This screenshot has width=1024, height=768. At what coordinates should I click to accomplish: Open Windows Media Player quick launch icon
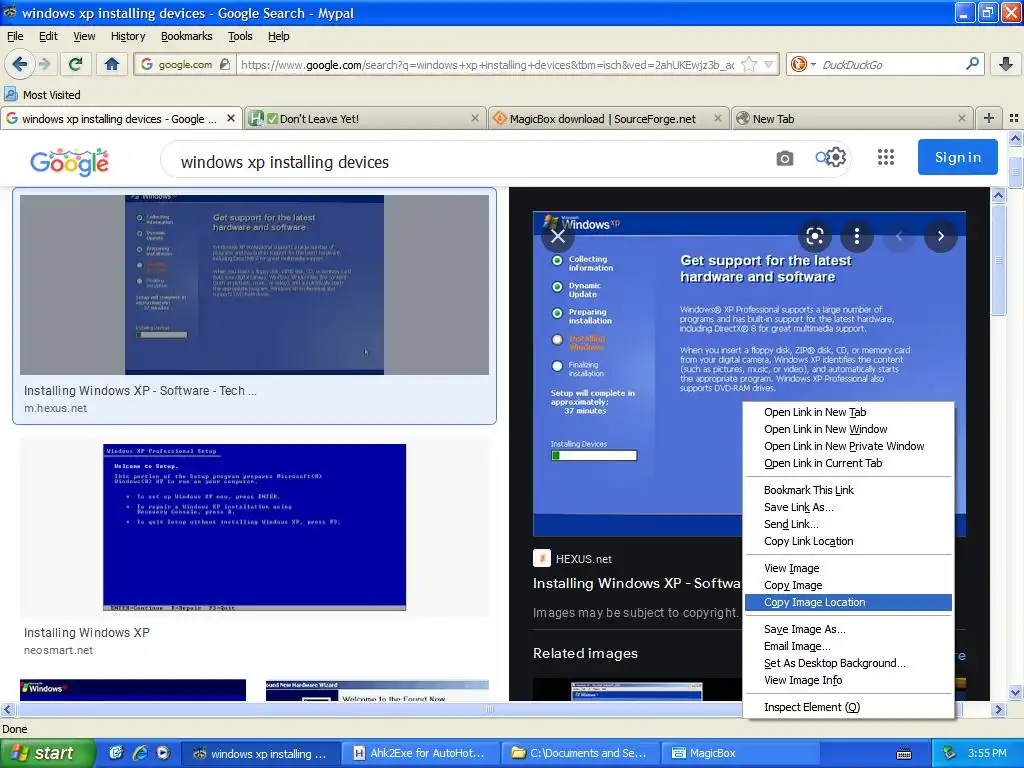click(163, 753)
